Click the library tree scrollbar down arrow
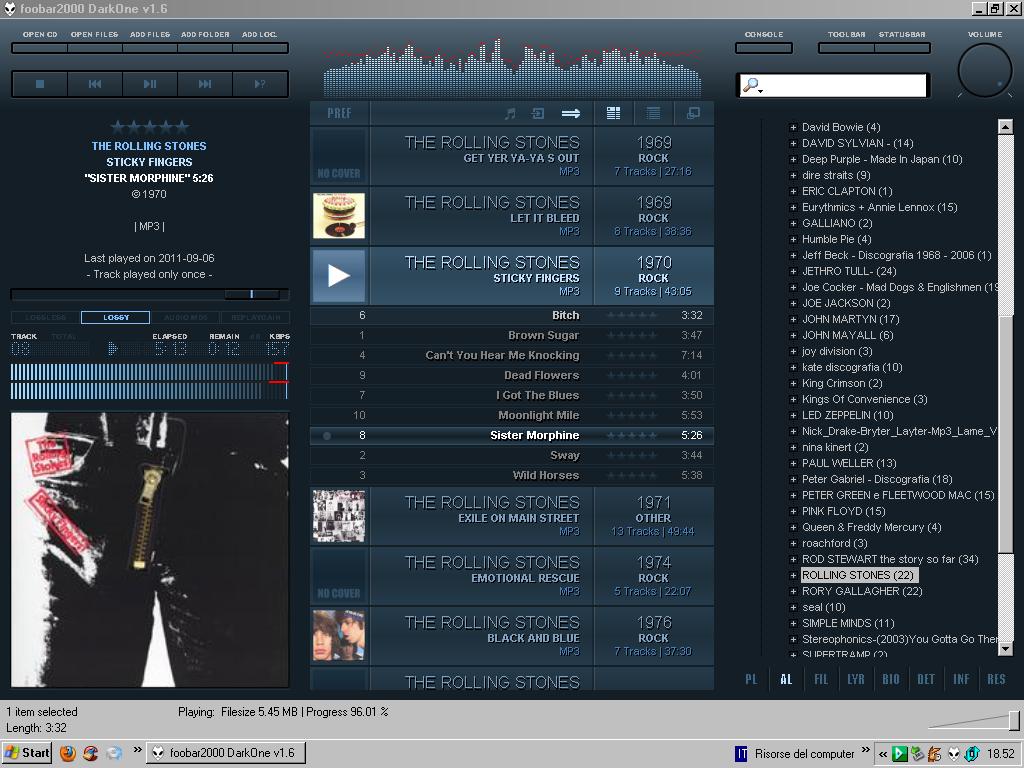 coord(1006,648)
